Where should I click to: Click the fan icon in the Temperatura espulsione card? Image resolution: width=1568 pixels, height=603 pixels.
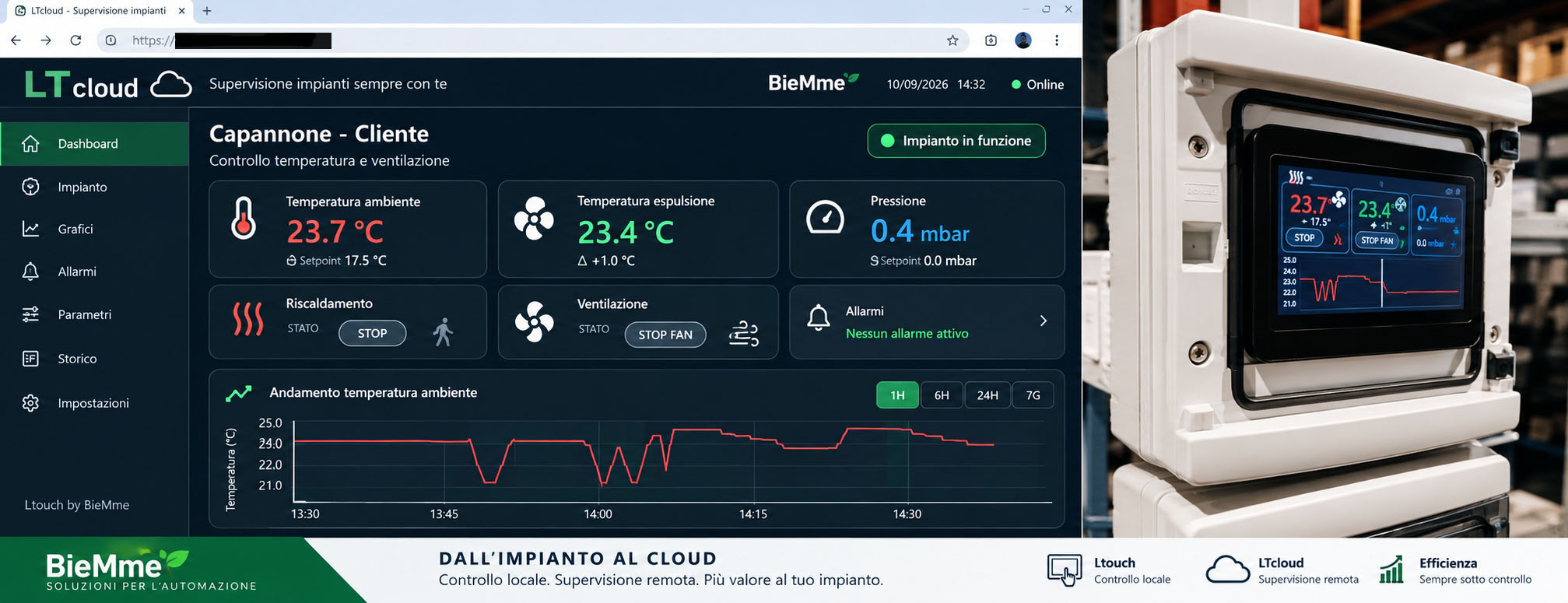534,219
